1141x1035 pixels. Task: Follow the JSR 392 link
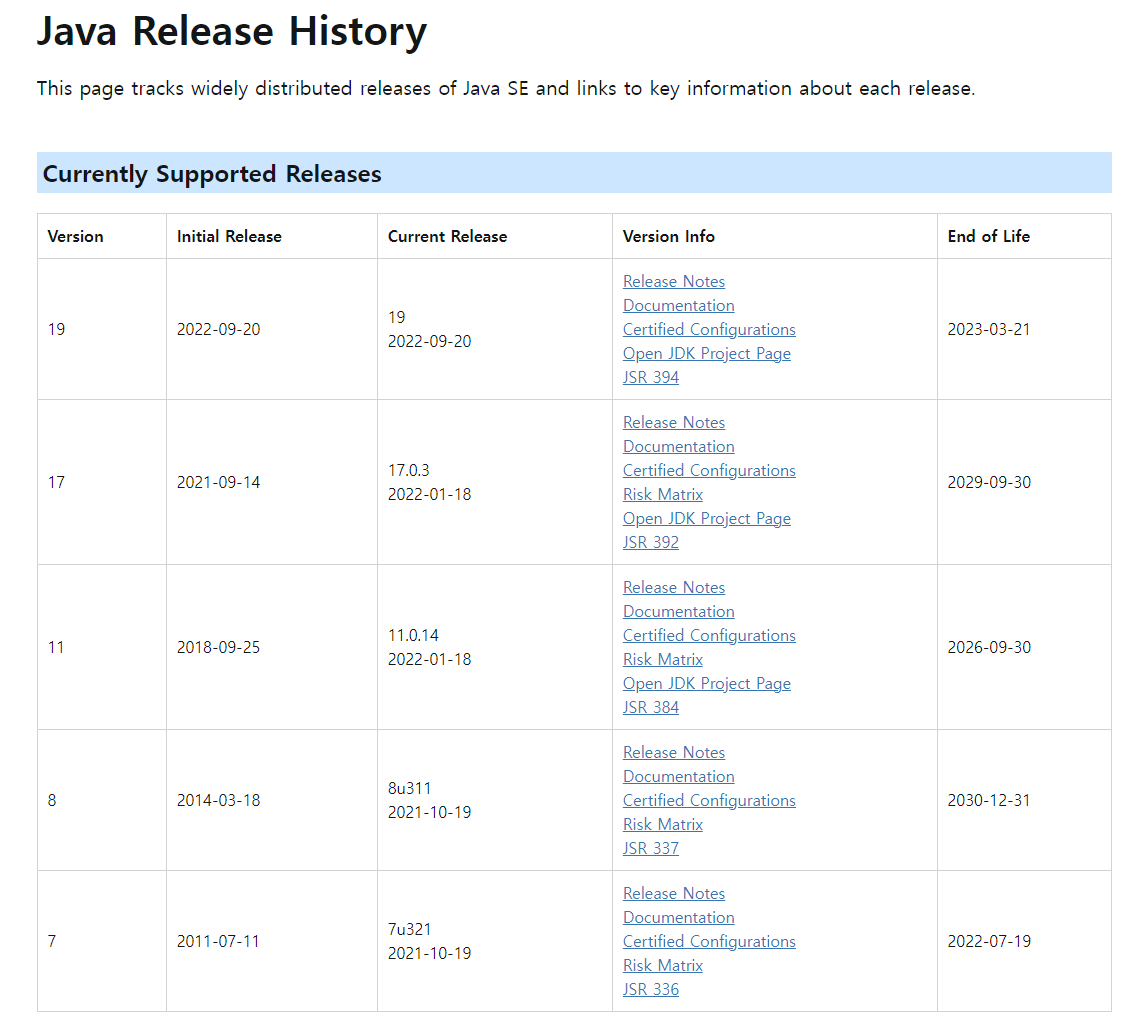(651, 543)
